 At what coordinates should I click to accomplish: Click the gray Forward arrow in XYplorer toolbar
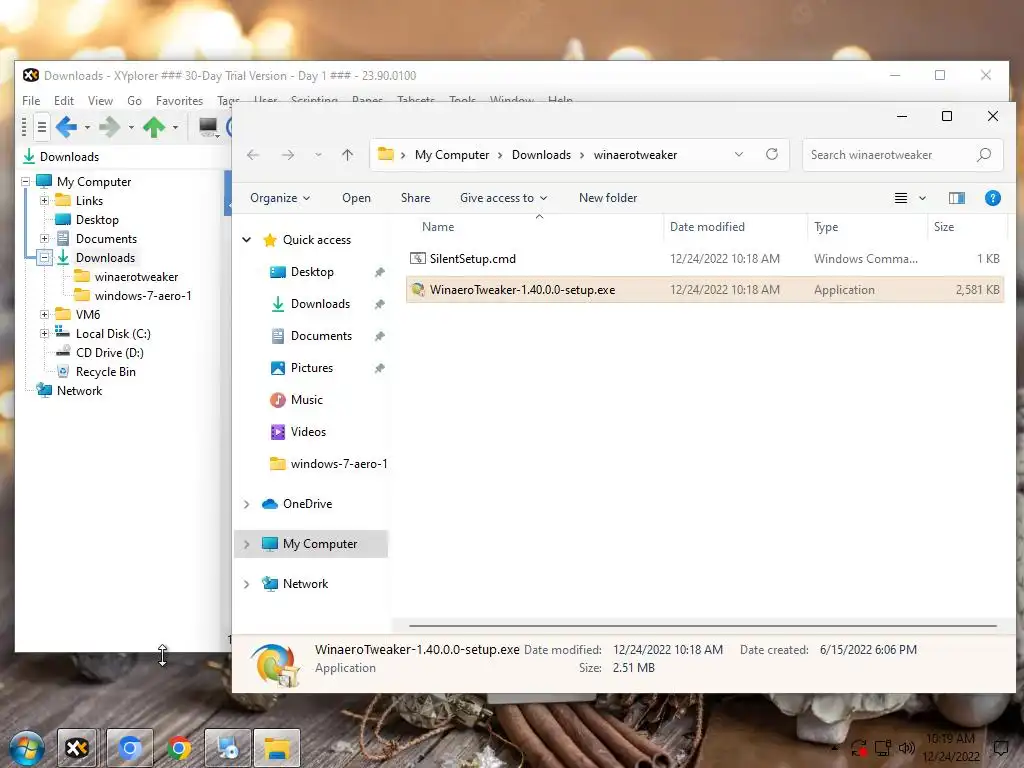point(110,127)
